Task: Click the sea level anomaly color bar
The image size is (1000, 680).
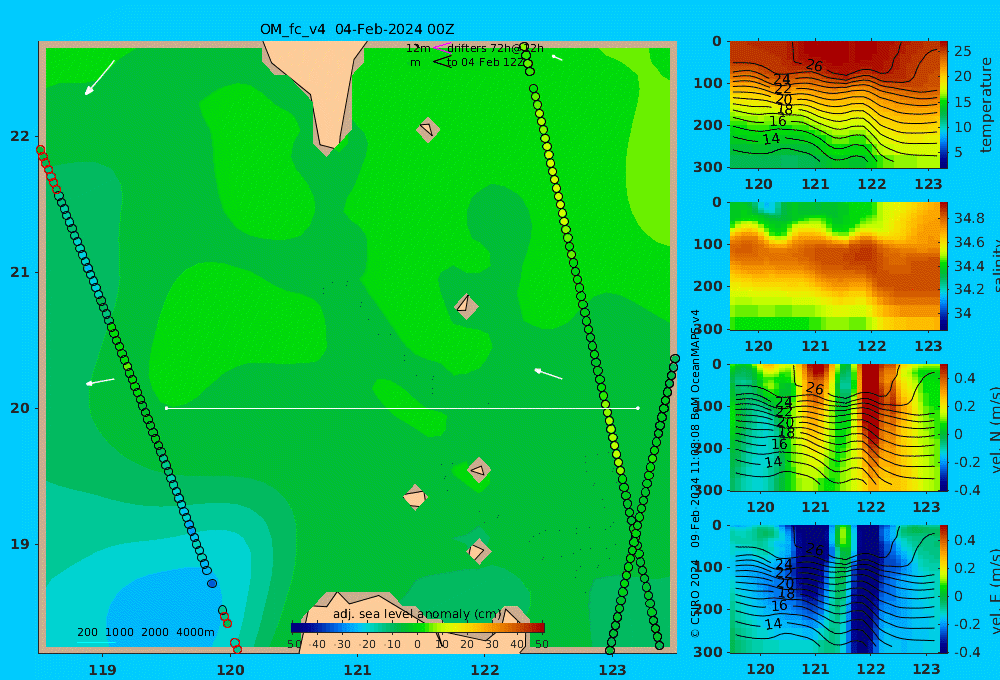Action: tap(418, 628)
